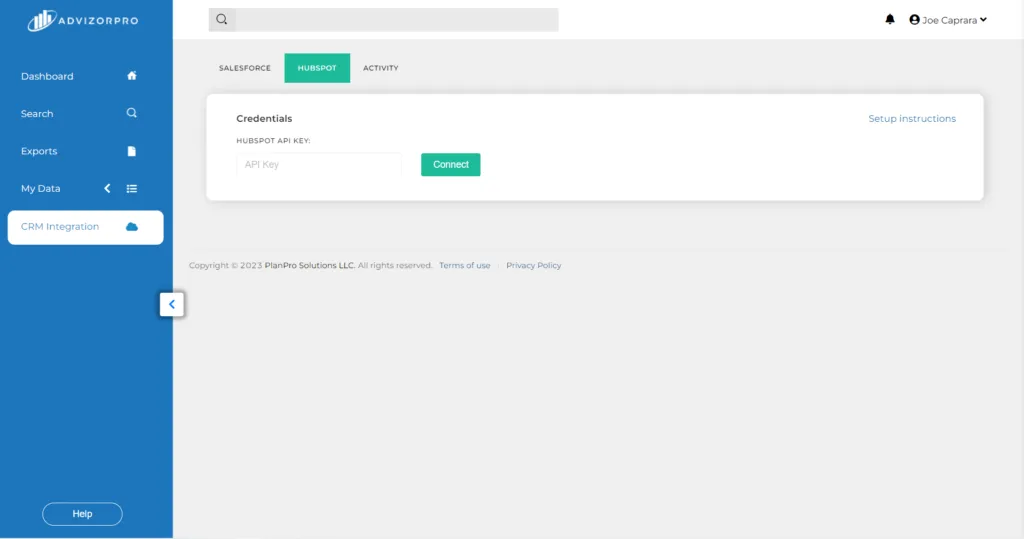Click the Credentials heading
Screen dimensions: 1024x539
coord(264,118)
